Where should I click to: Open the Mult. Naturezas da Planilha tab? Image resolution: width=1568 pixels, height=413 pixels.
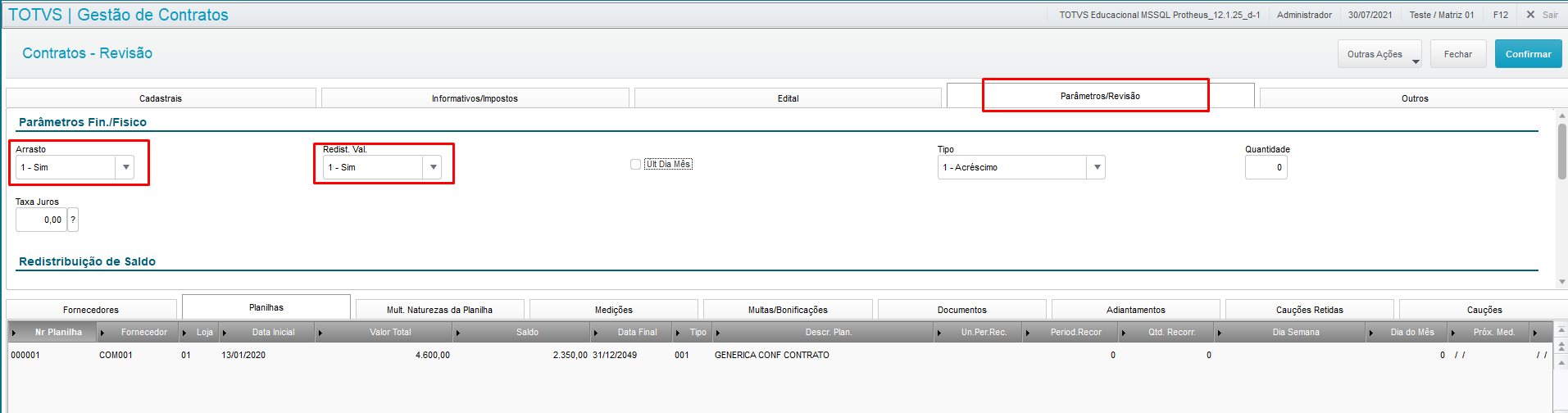tap(439, 310)
